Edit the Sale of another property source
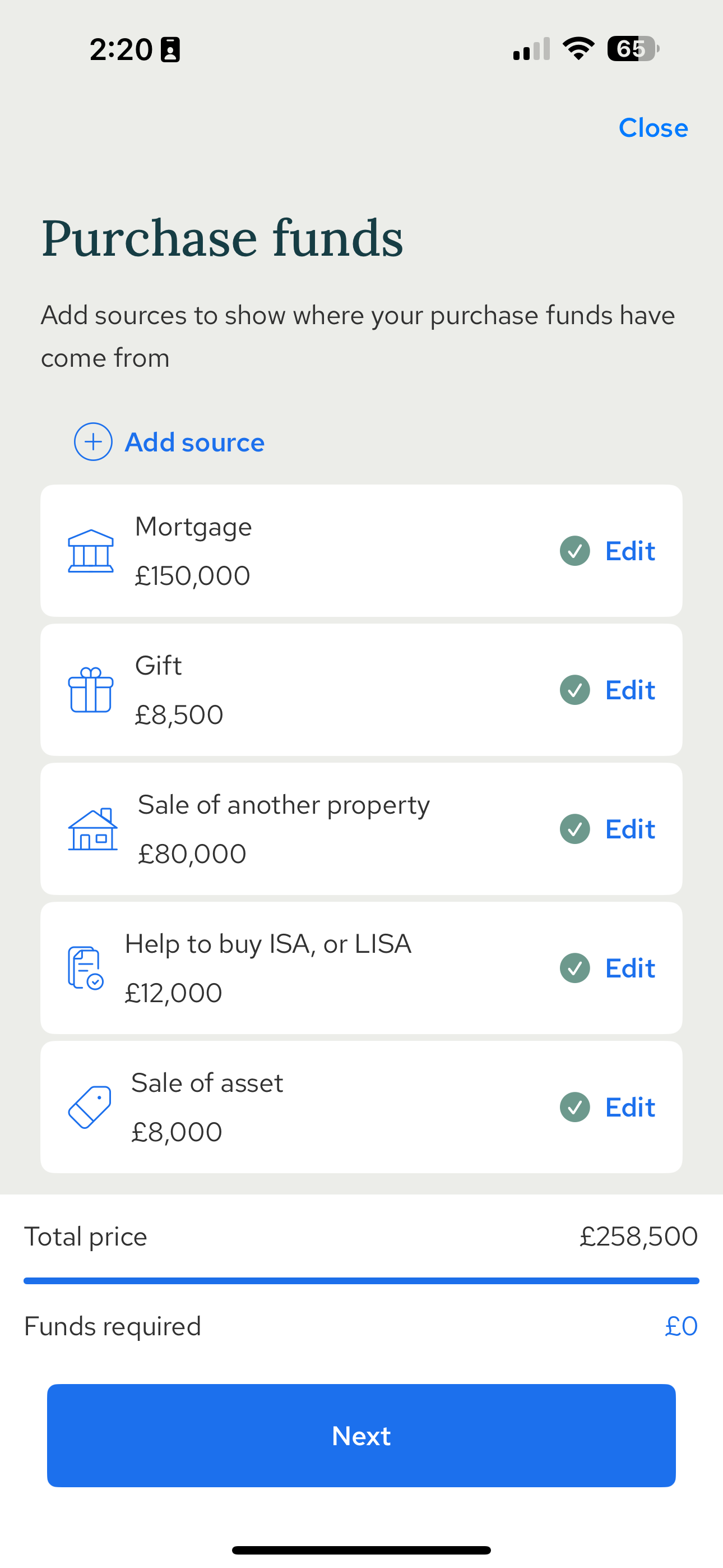The height and width of the screenshot is (1568, 723). (x=630, y=829)
